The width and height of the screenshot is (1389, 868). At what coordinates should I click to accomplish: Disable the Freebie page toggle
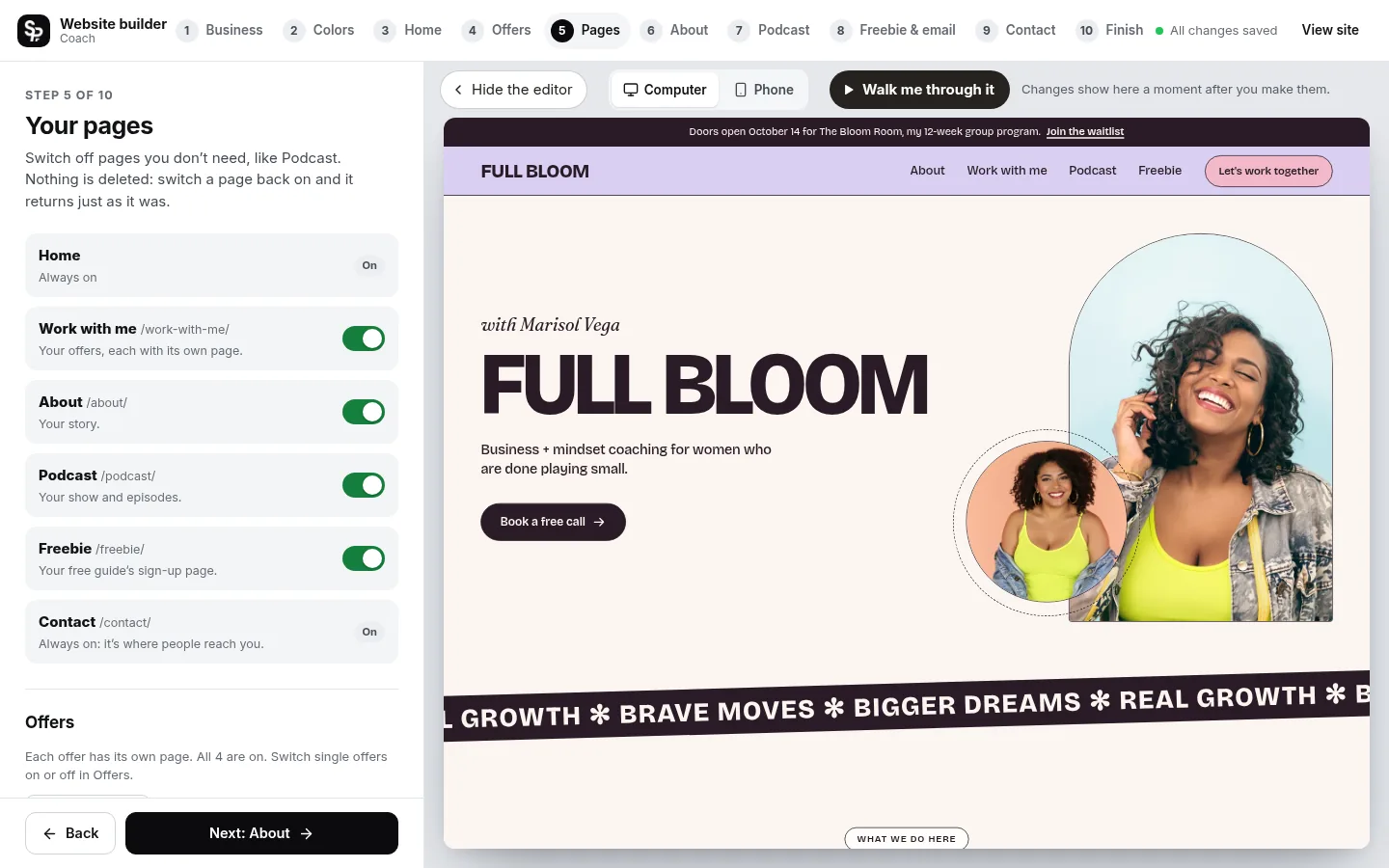click(x=364, y=558)
